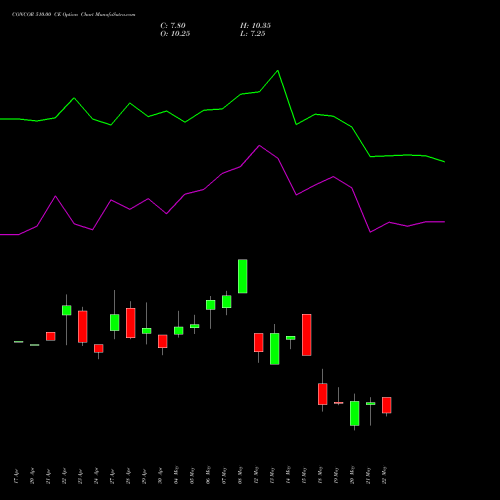Select the green candle for 27 Apr

click(115, 322)
